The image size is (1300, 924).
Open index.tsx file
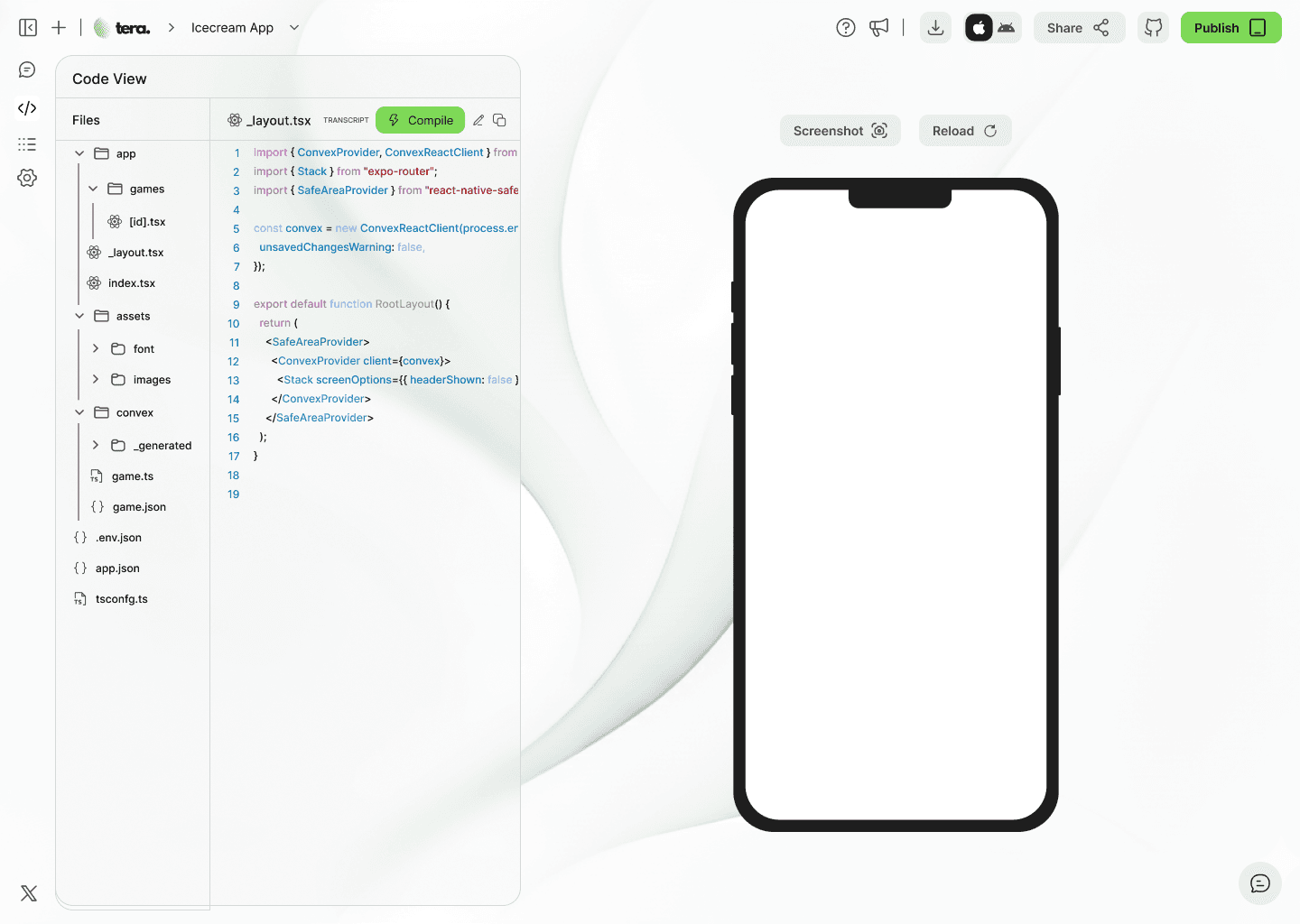[122, 283]
